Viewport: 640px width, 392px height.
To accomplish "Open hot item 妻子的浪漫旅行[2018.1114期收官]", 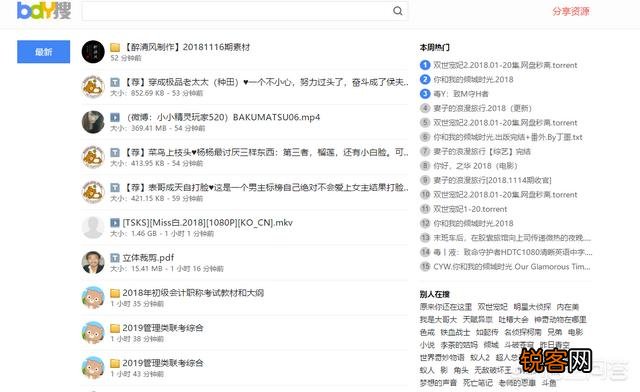I will point(492,180).
